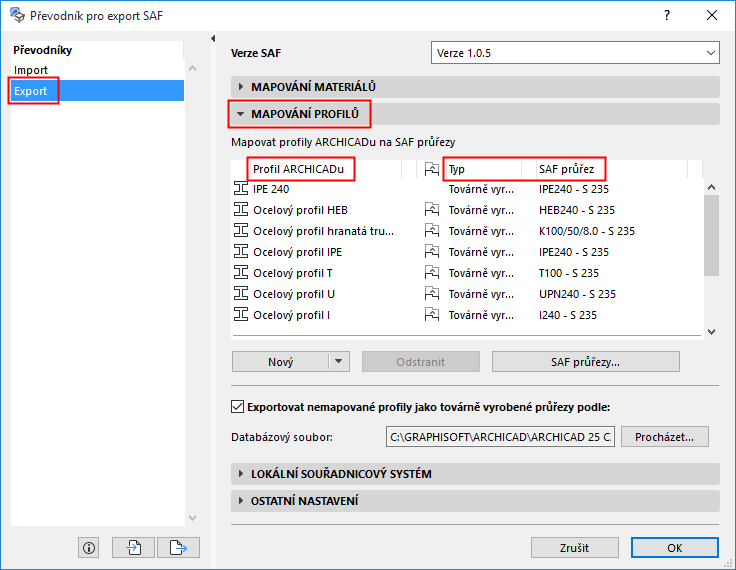Image resolution: width=736 pixels, height=570 pixels.
Task: Click the K100/50/8.0 - S 235 cell
Action: click(587, 231)
